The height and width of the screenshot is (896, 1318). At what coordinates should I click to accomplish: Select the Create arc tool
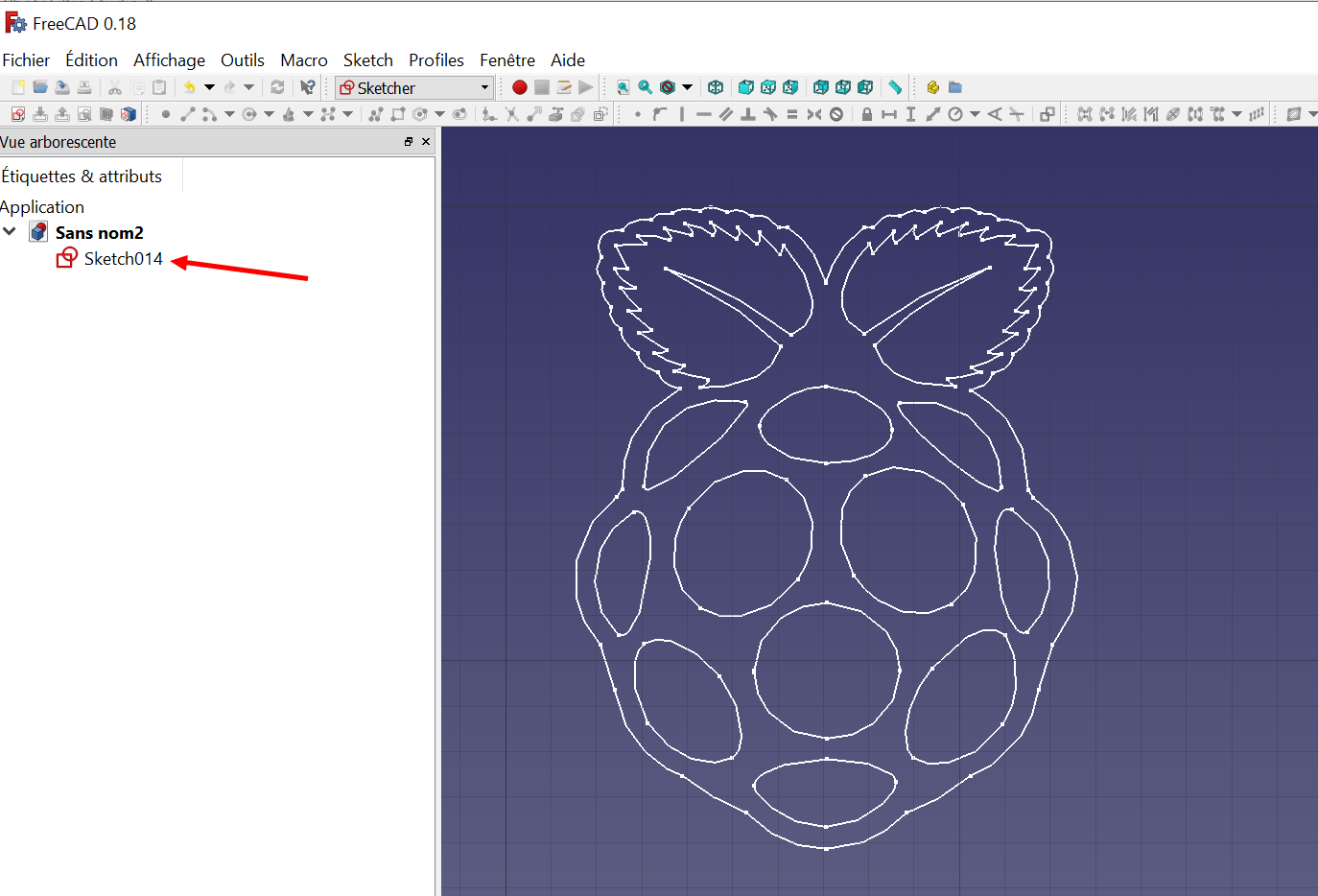209,114
